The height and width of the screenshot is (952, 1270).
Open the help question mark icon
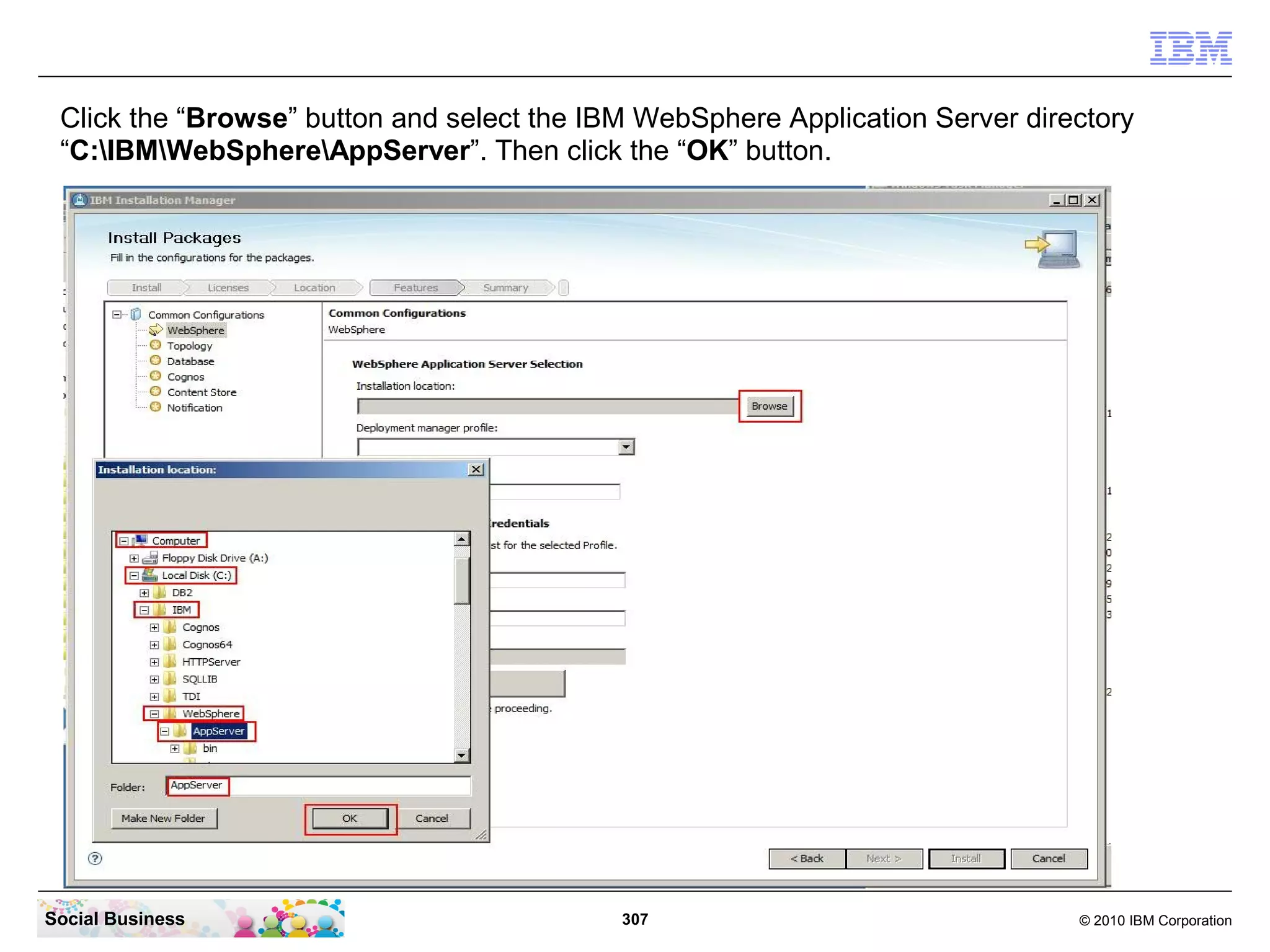click(95, 858)
